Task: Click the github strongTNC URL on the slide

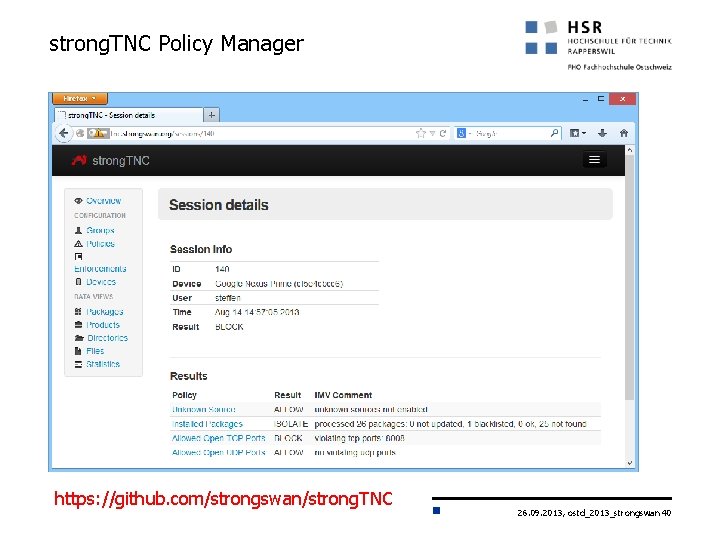Action: [x=223, y=499]
